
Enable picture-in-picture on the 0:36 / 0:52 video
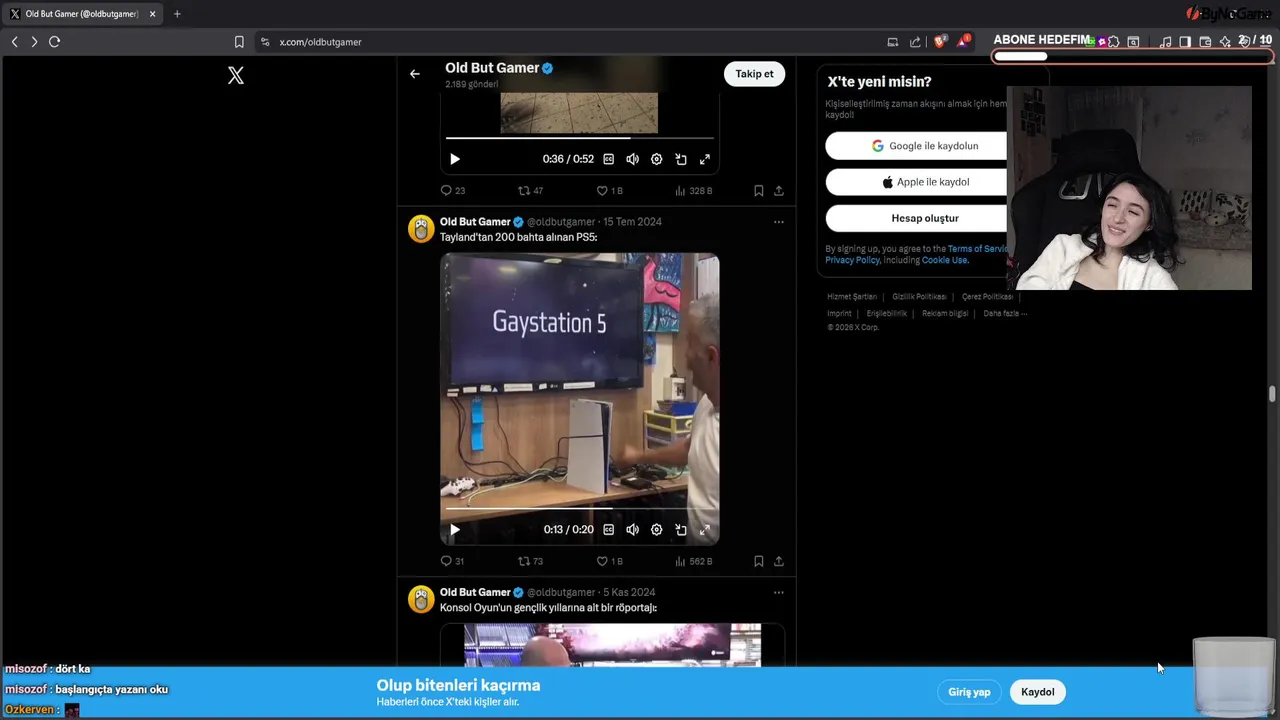click(681, 159)
